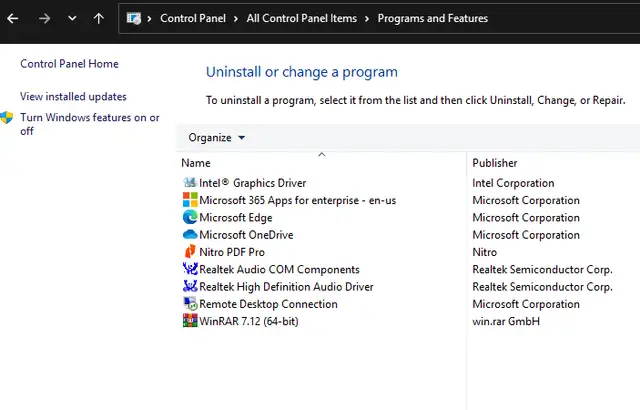Select Realtek High Definition Audio Driver name
Viewport: 640px width, 410px height.
click(286, 286)
